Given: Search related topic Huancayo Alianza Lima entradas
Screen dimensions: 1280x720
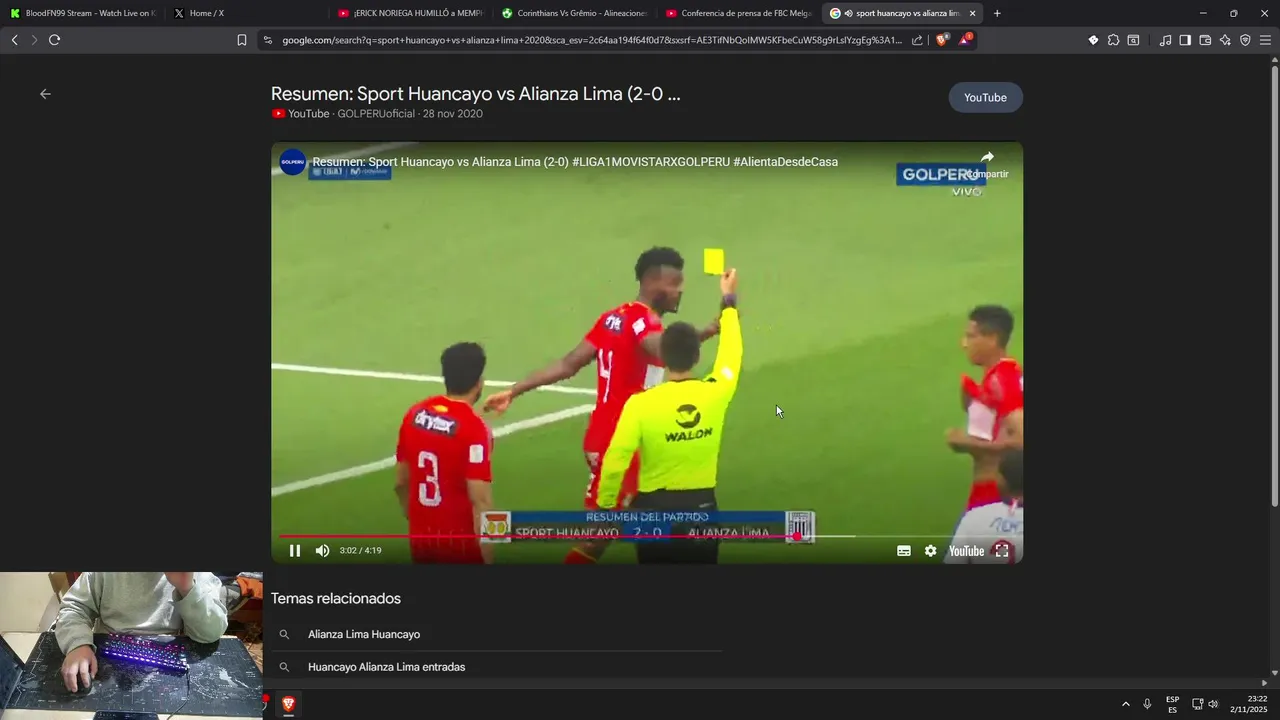Looking at the screenshot, I should 496,667.
